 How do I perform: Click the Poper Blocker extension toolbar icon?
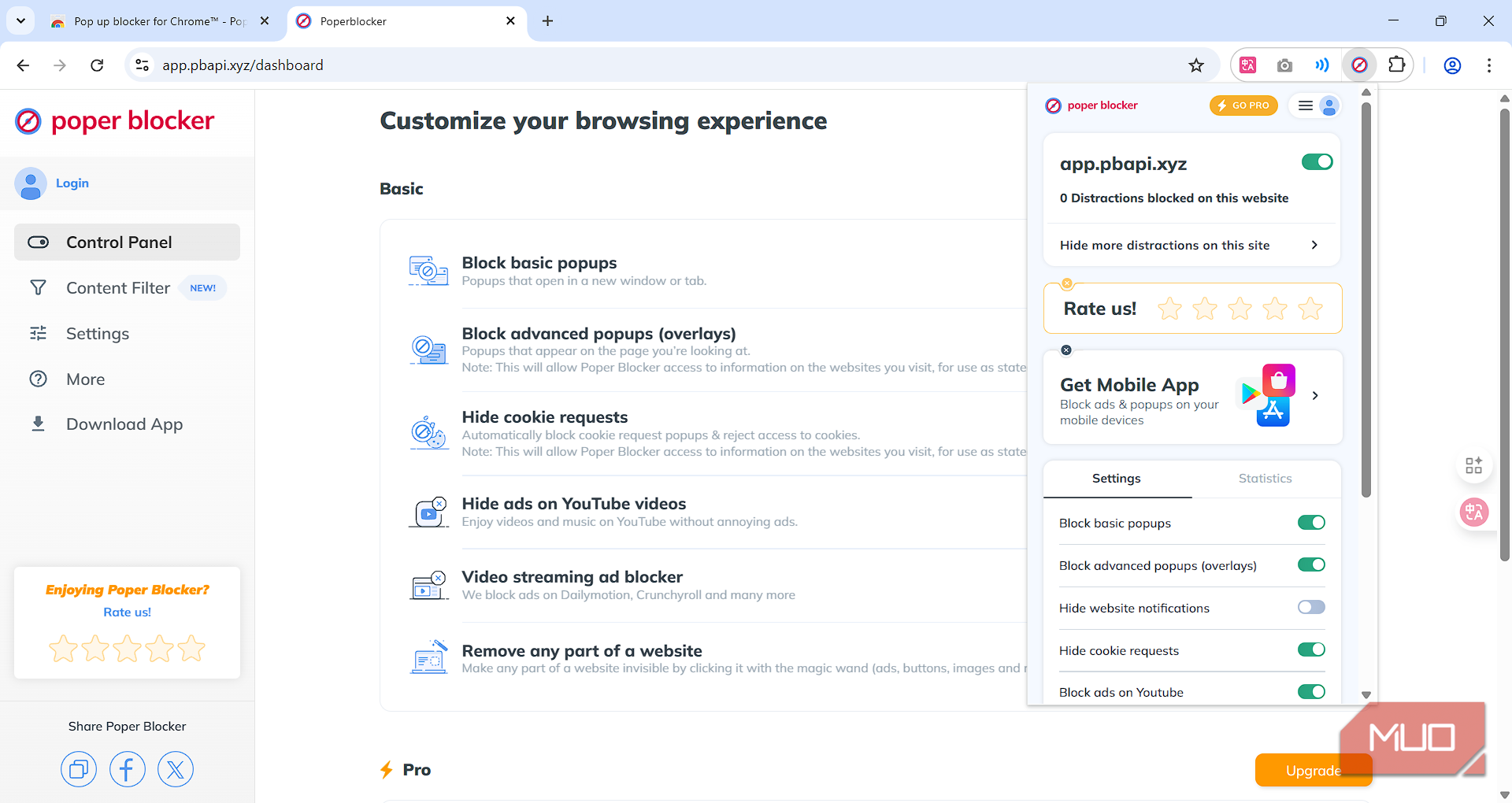[x=1359, y=65]
